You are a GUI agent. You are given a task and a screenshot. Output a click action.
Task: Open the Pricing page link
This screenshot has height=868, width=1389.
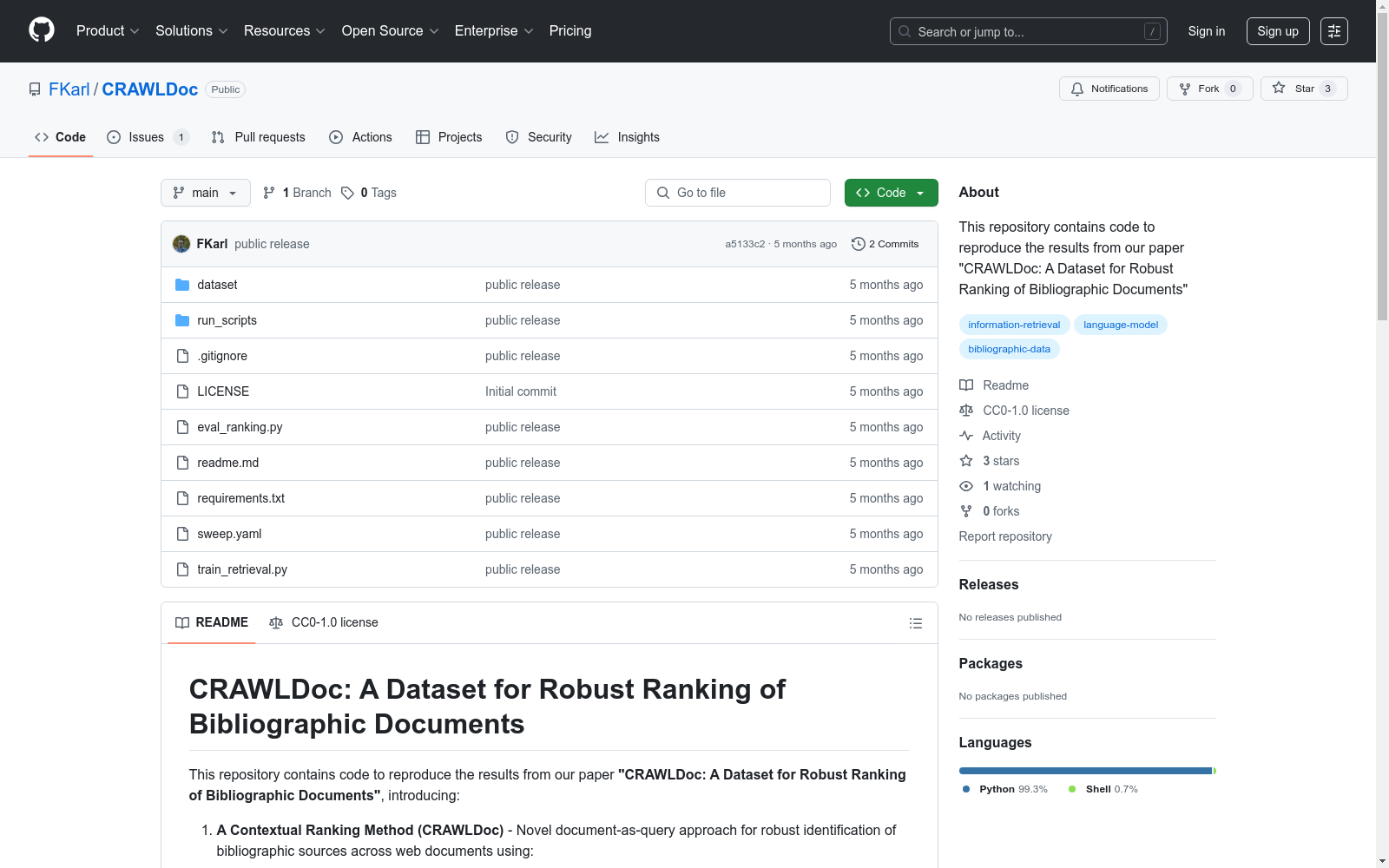(570, 30)
